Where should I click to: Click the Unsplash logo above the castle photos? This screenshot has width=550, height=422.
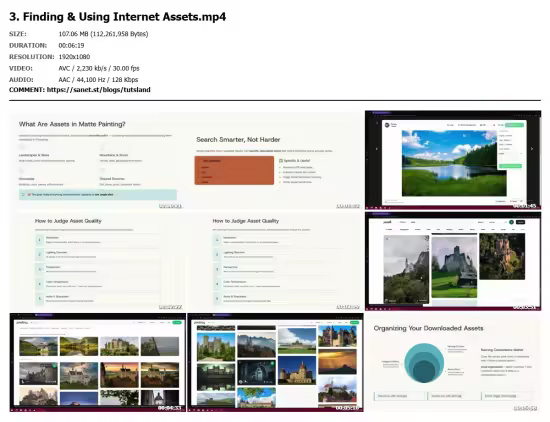pyautogui.click(x=387, y=222)
